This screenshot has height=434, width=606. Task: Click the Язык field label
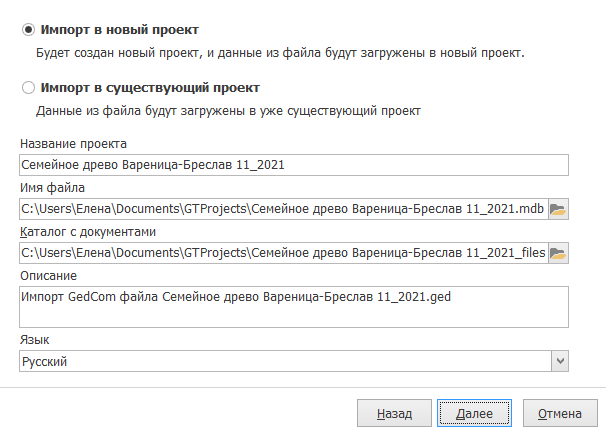[34, 340]
